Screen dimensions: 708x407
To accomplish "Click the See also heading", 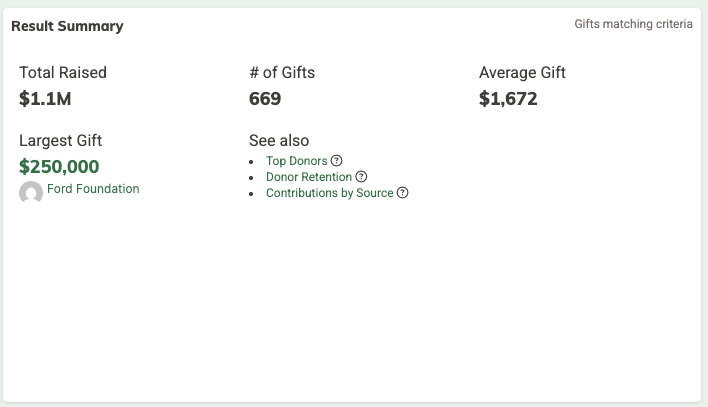I will click(x=279, y=141).
